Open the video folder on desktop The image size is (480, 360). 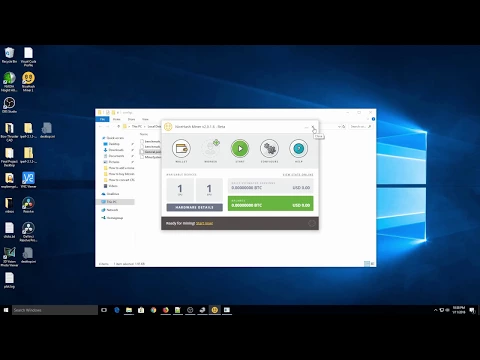[9, 205]
